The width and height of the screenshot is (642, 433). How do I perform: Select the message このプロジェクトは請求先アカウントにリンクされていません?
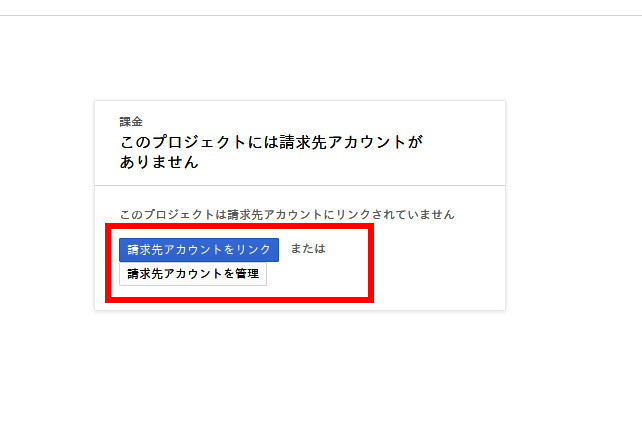point(287,214)
